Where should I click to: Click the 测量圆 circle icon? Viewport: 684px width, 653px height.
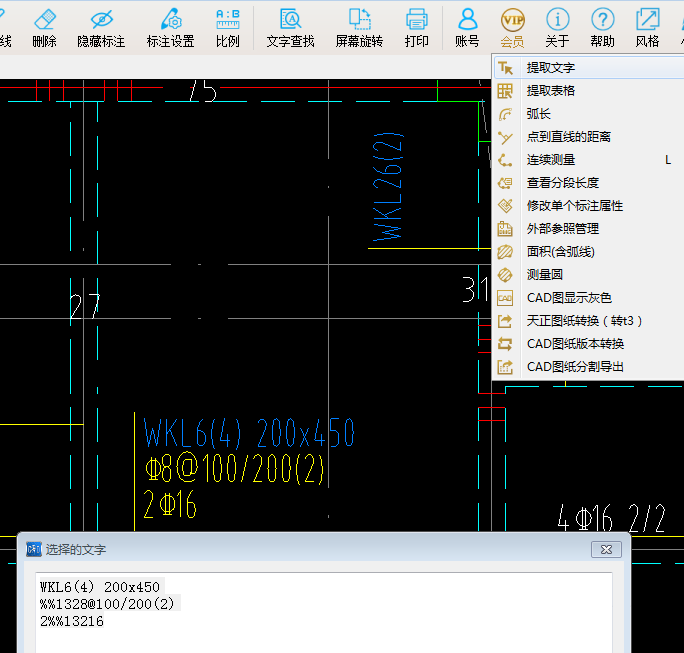tap(505, 275)
